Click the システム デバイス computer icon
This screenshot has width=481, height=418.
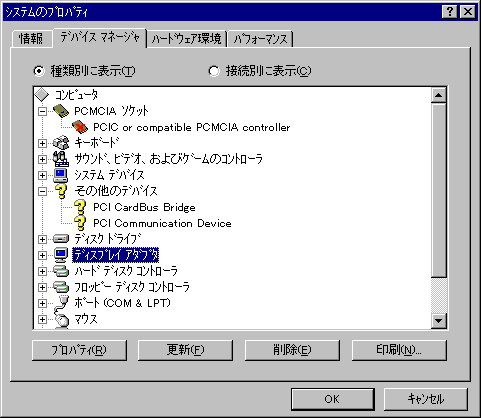(61, 175)
